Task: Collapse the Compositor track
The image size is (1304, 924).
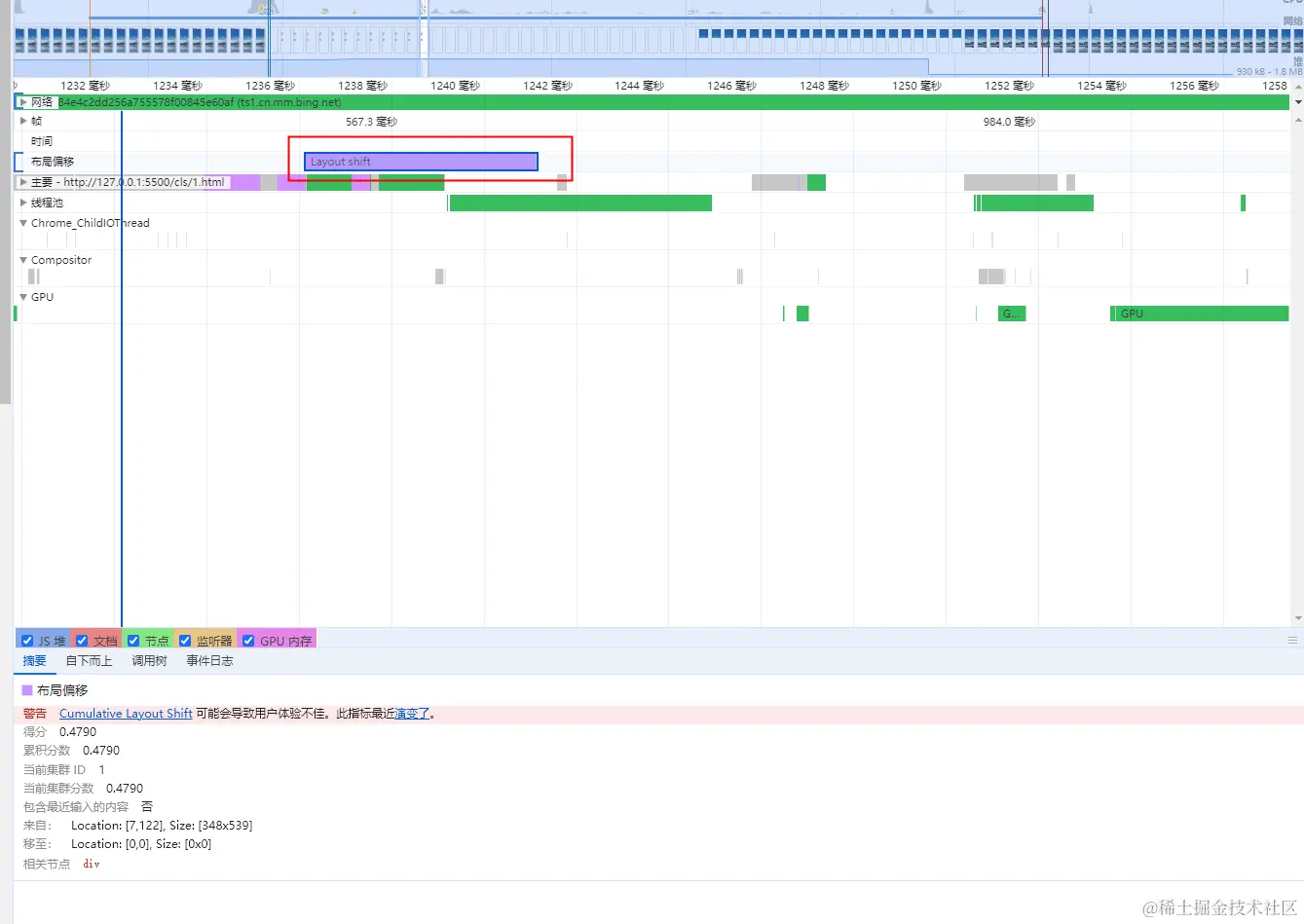Action: [23, 260]
